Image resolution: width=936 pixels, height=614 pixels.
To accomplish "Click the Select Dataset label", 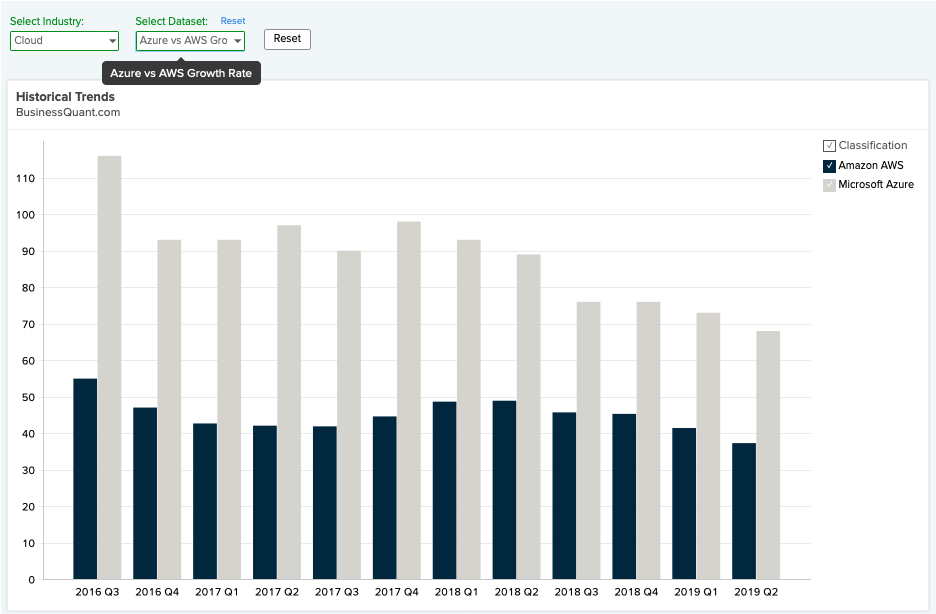I will click(172, 21).
